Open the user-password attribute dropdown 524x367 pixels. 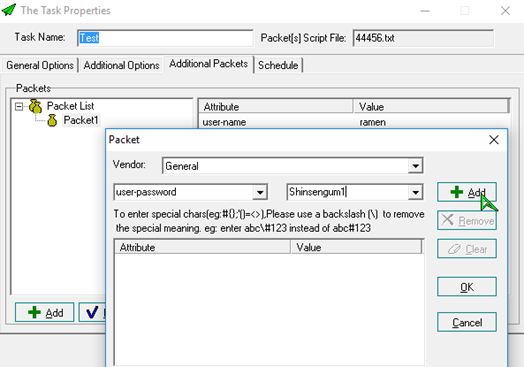tap(260, 192)
